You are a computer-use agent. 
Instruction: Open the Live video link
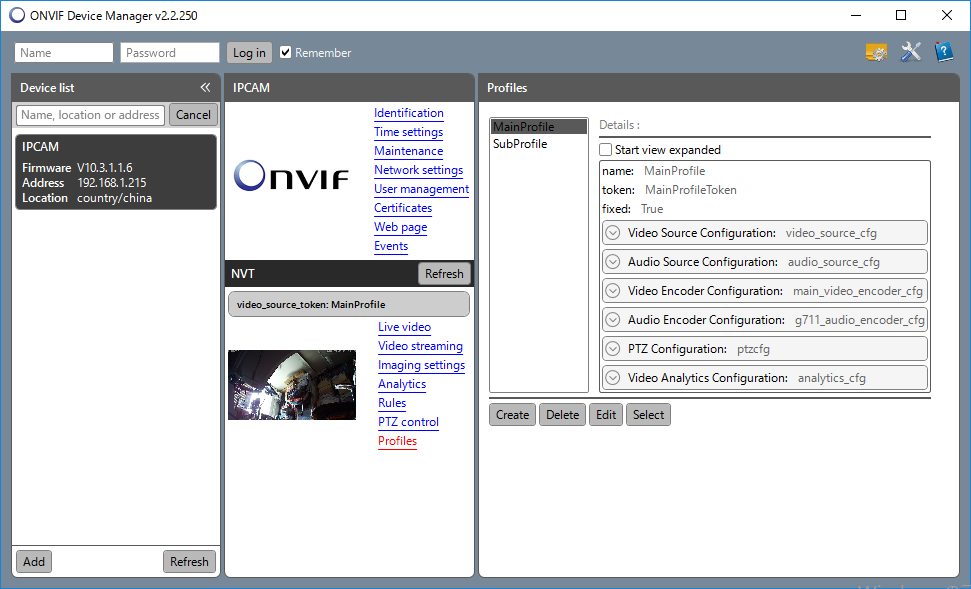404,327
